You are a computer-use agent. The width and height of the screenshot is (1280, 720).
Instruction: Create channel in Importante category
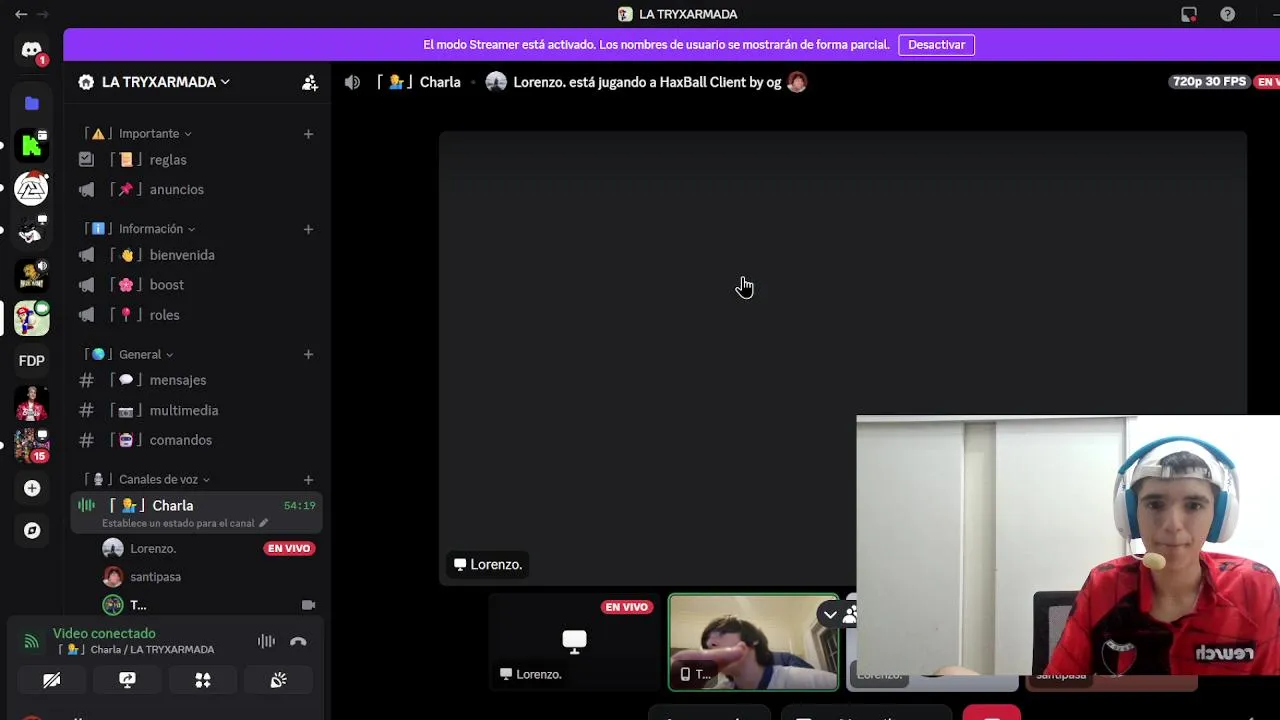308,134
